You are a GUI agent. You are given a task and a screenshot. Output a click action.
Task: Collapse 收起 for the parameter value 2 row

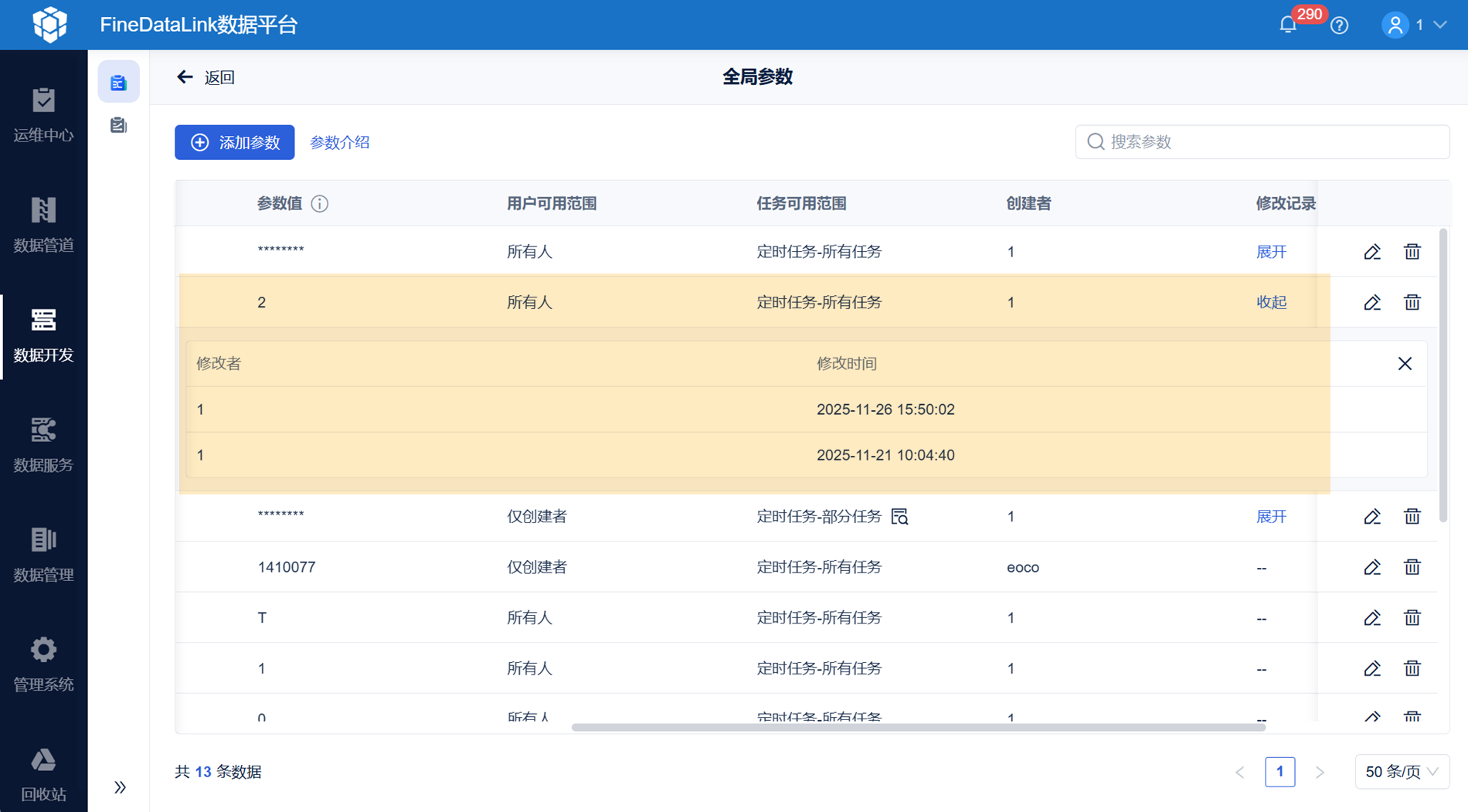click(x=1271, y=302)
